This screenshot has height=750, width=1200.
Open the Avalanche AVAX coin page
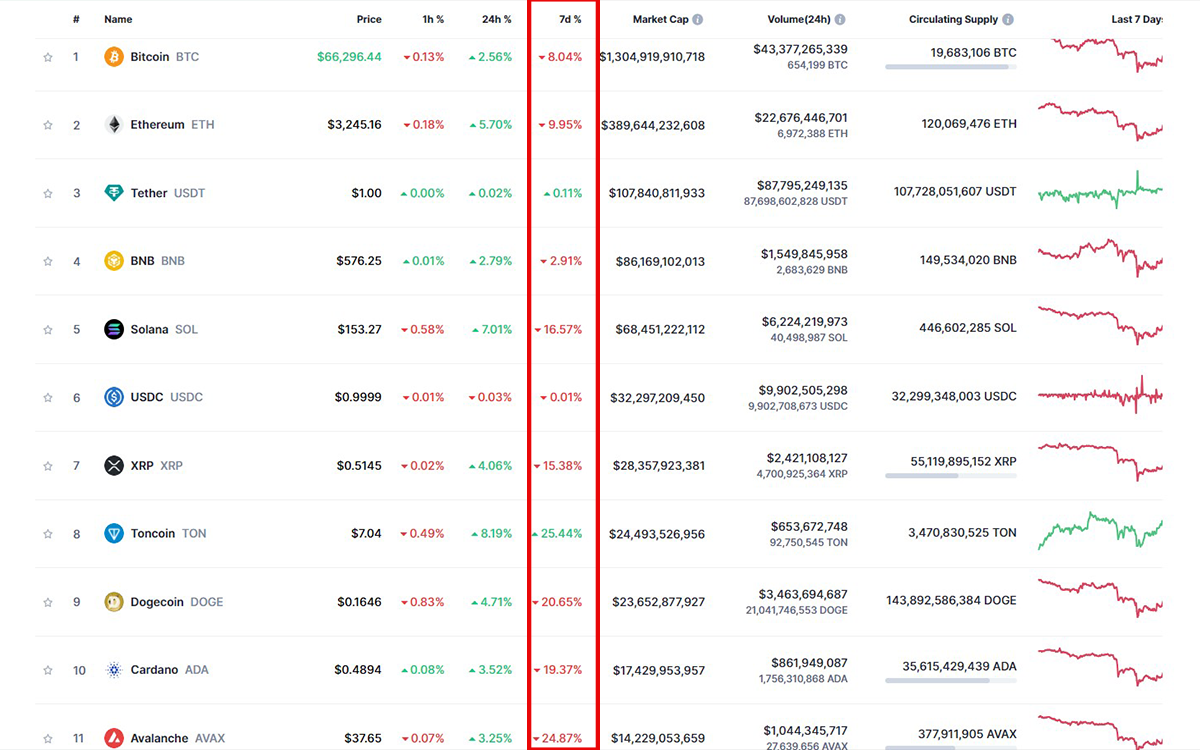point(177,739)
